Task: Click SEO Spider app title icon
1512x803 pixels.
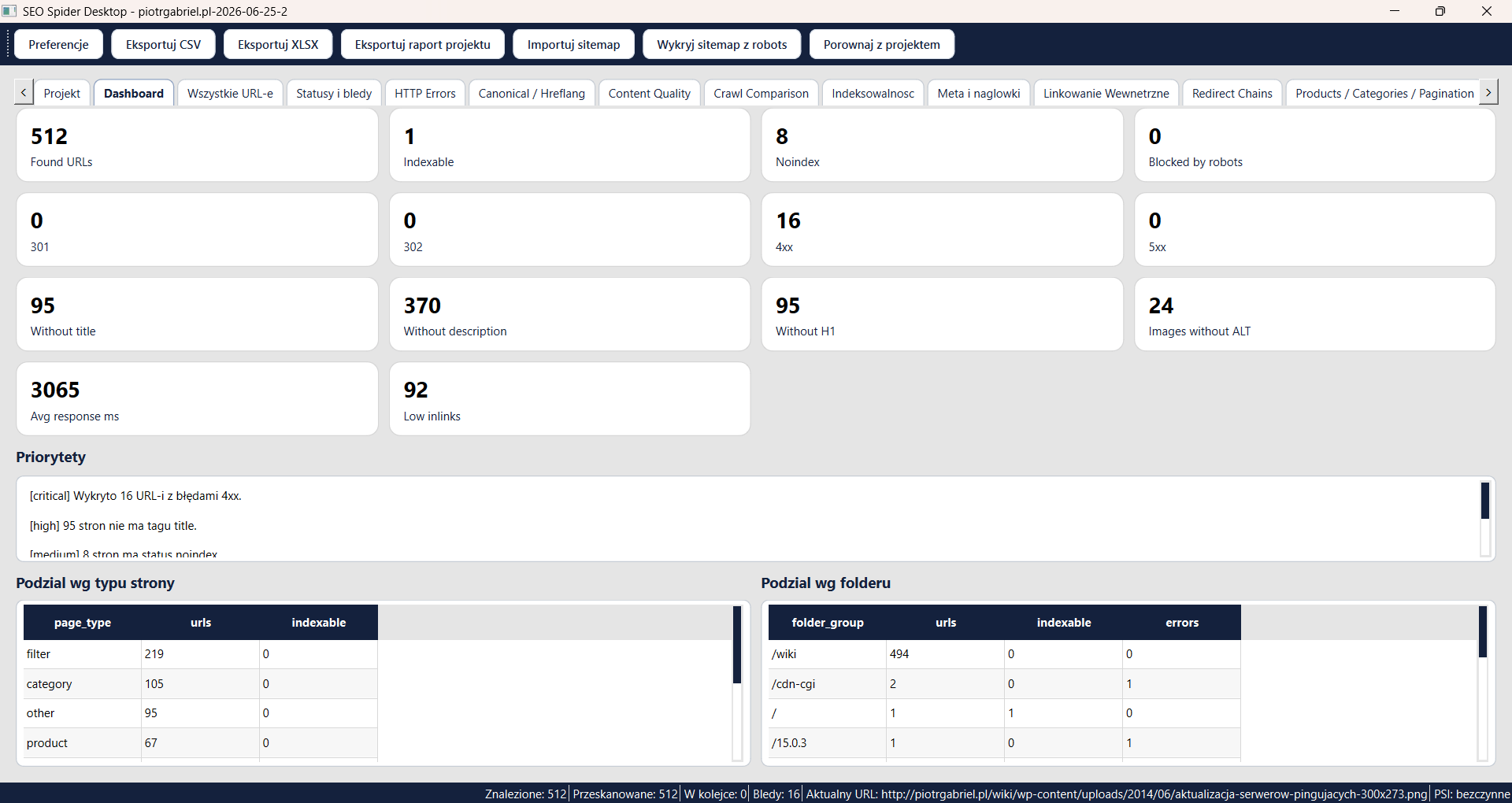Action: point(9,11)
